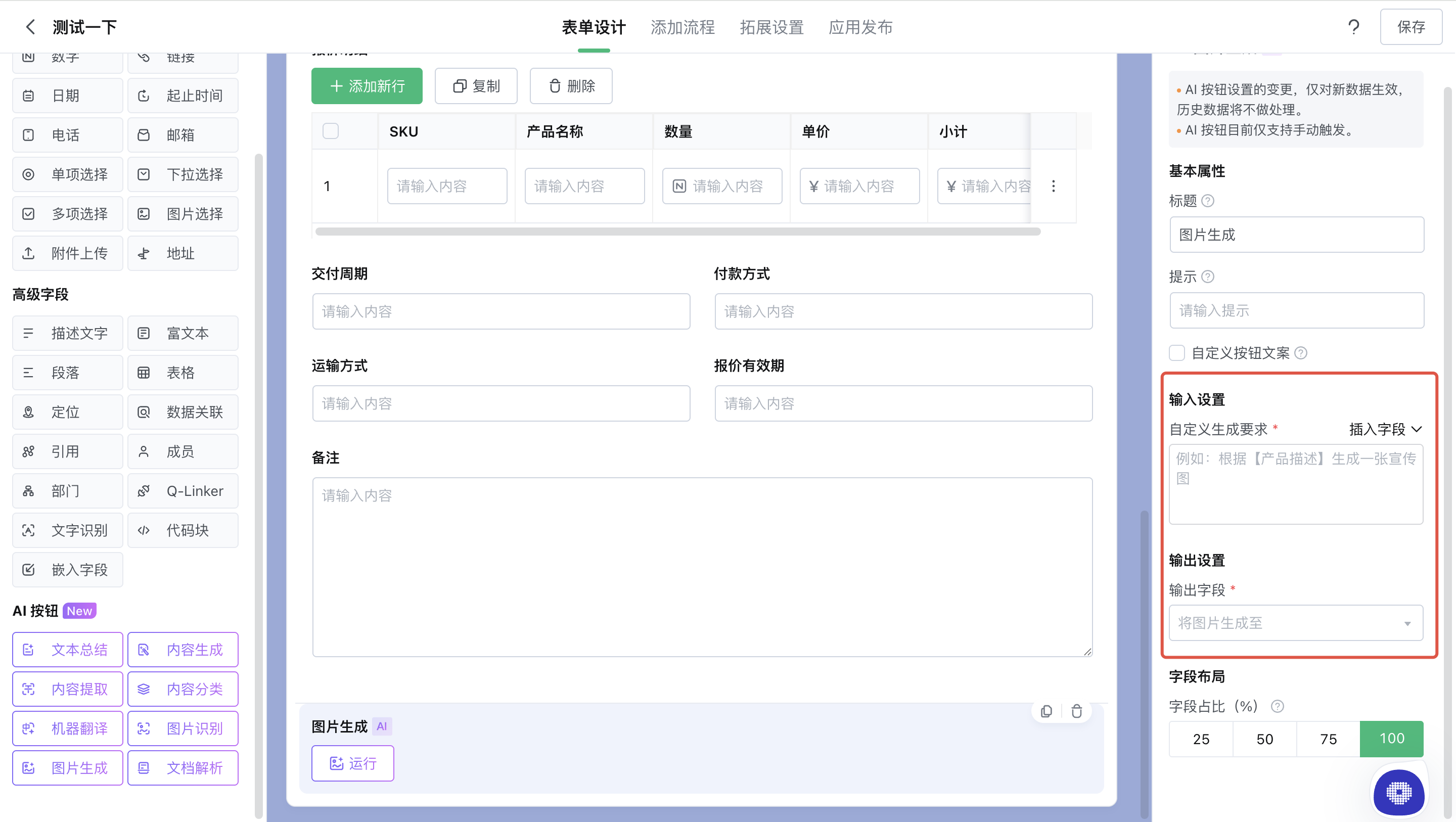Set field width to 75 percent
Image resolution: width=1456 pixels, height=822 pixels.
click(x=1328, y=739)
